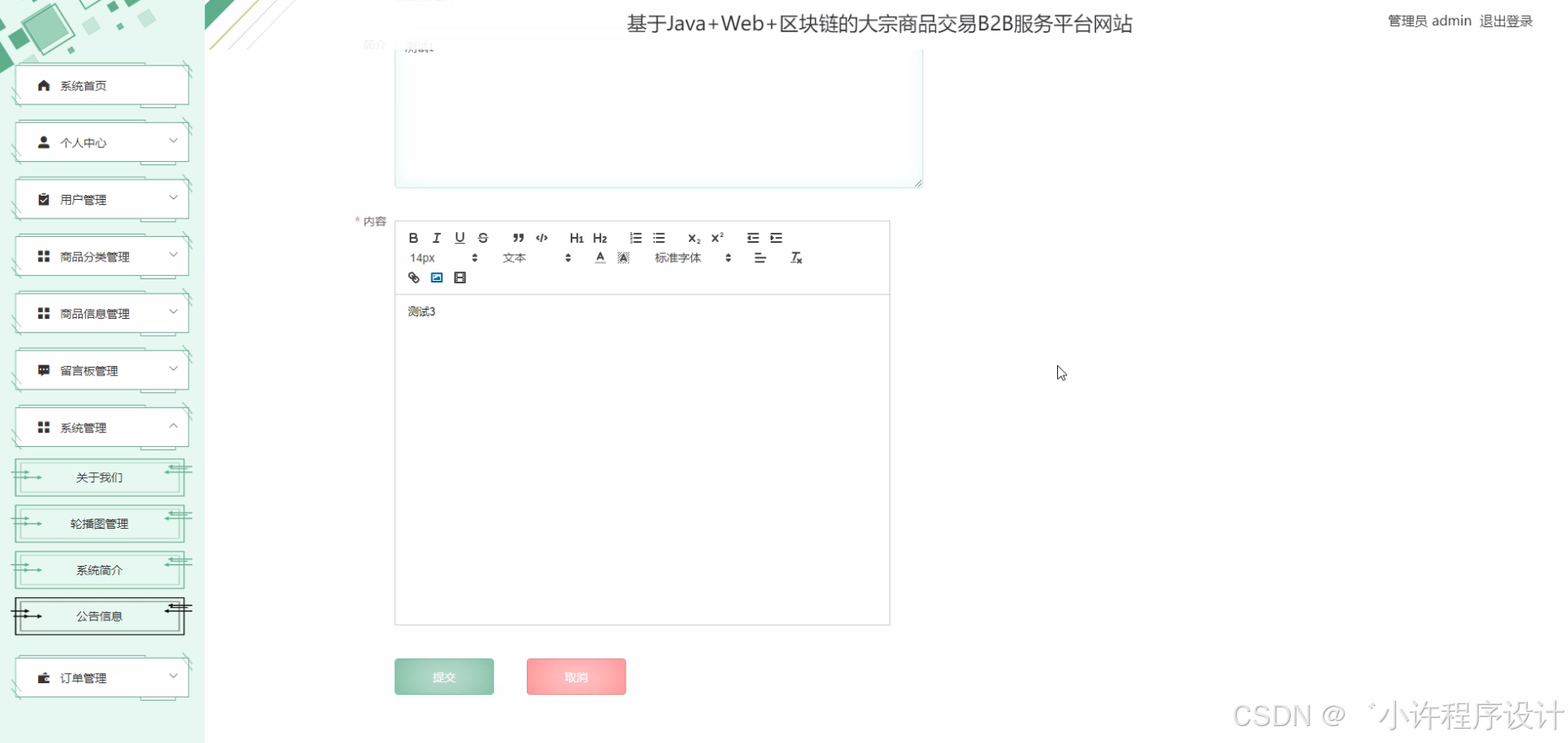Apply Heading 2 style

[600, 238]
